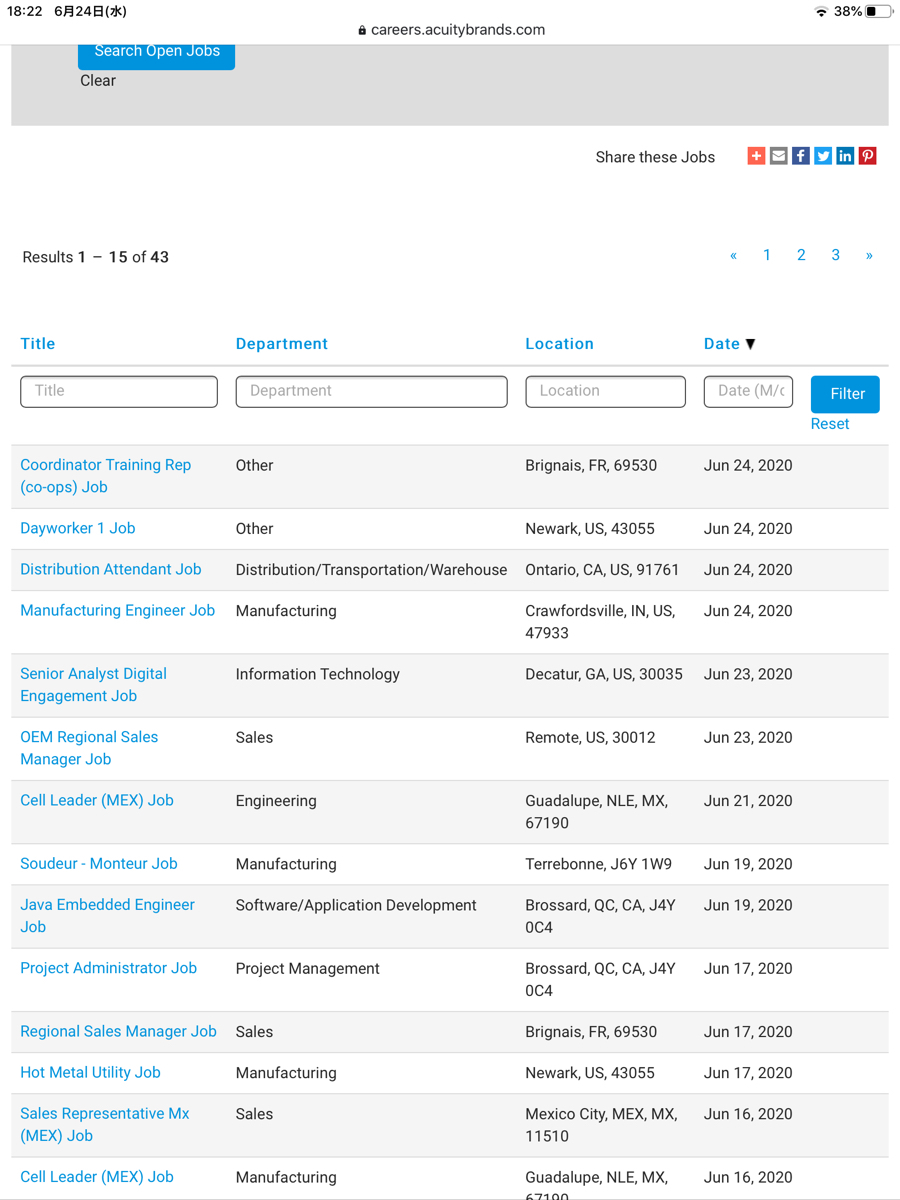Click the Search Open Jobs button

(156, 53)
